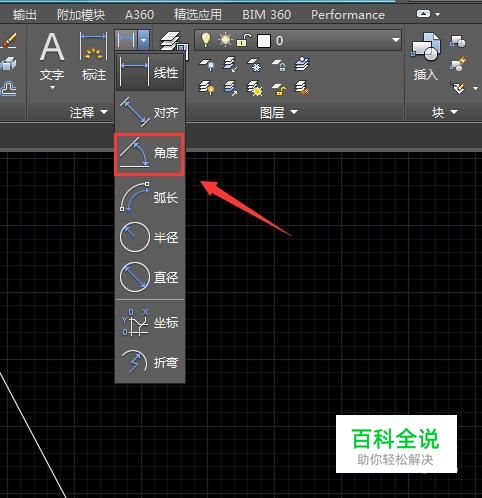Click the linear dimension split button icon
The height and width of the screenshot is (498, 482).
pyautogui.click(x=127, y=40)
